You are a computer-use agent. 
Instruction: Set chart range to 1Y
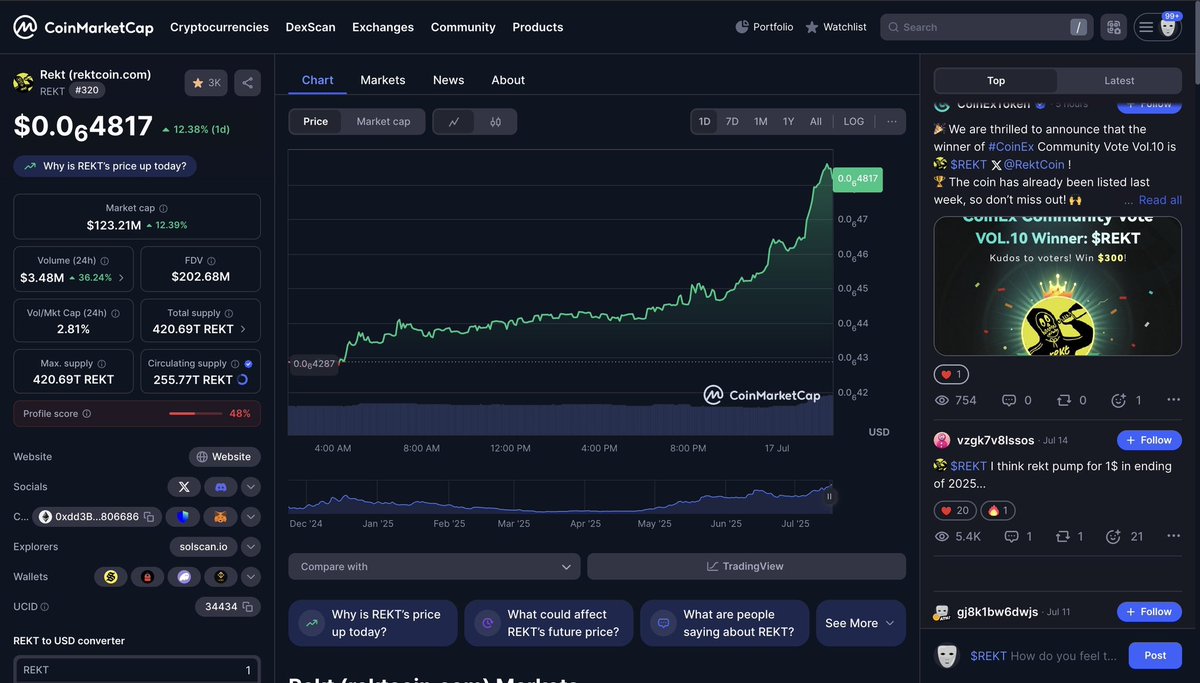pos(788,121)
